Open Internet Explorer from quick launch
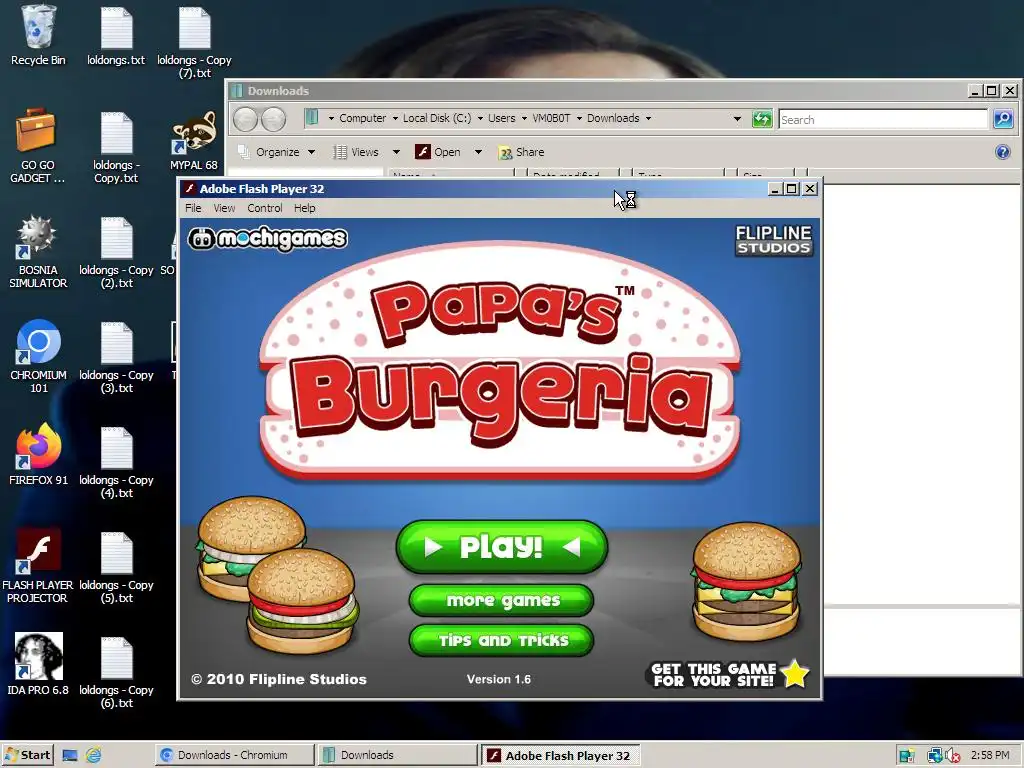The height and width of the screenshot is (768, 1024). (x=93, y=756)
